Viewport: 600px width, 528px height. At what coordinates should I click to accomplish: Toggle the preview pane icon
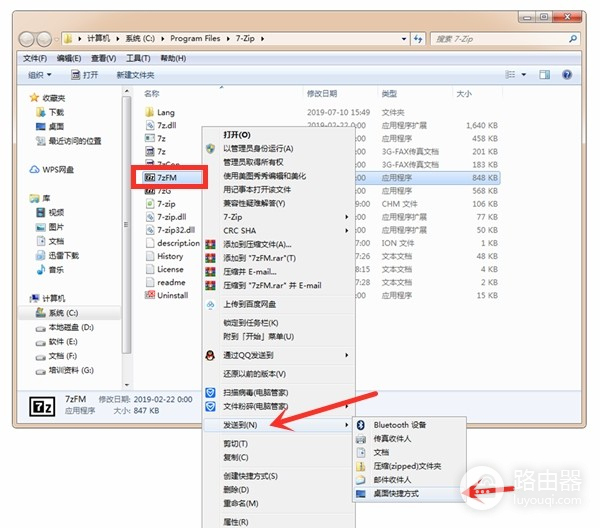point(545,75)
